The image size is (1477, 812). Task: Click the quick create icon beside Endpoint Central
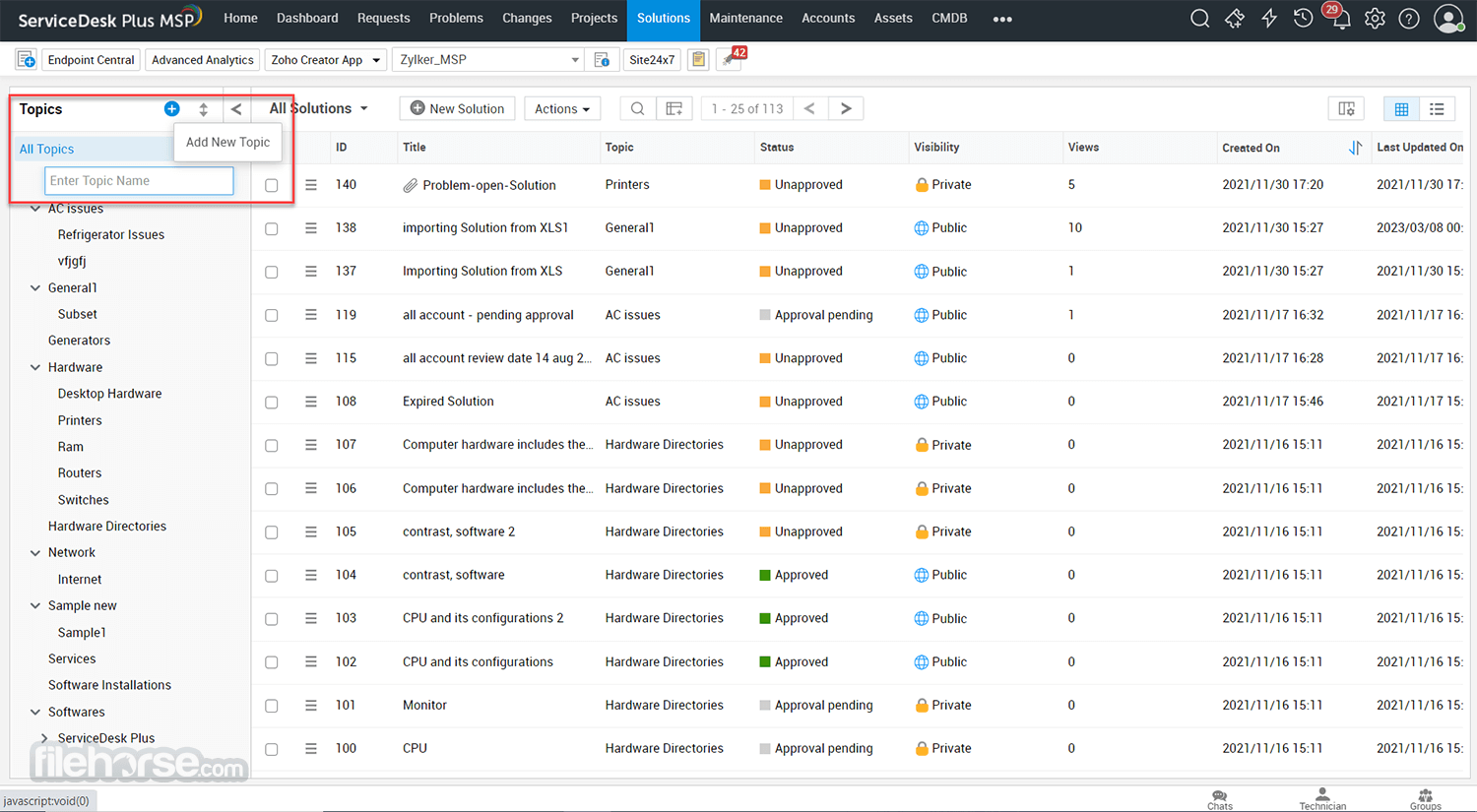27,60
